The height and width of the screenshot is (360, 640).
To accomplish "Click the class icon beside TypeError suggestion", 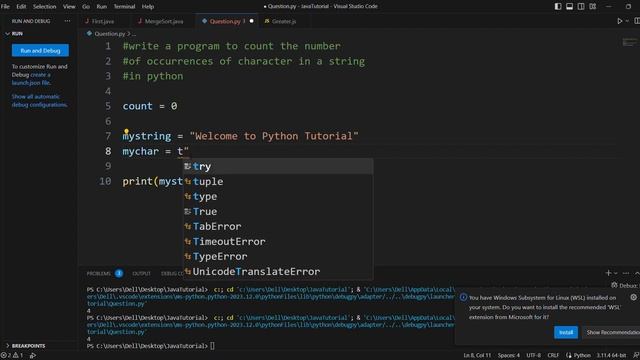I will coord(188,257).
